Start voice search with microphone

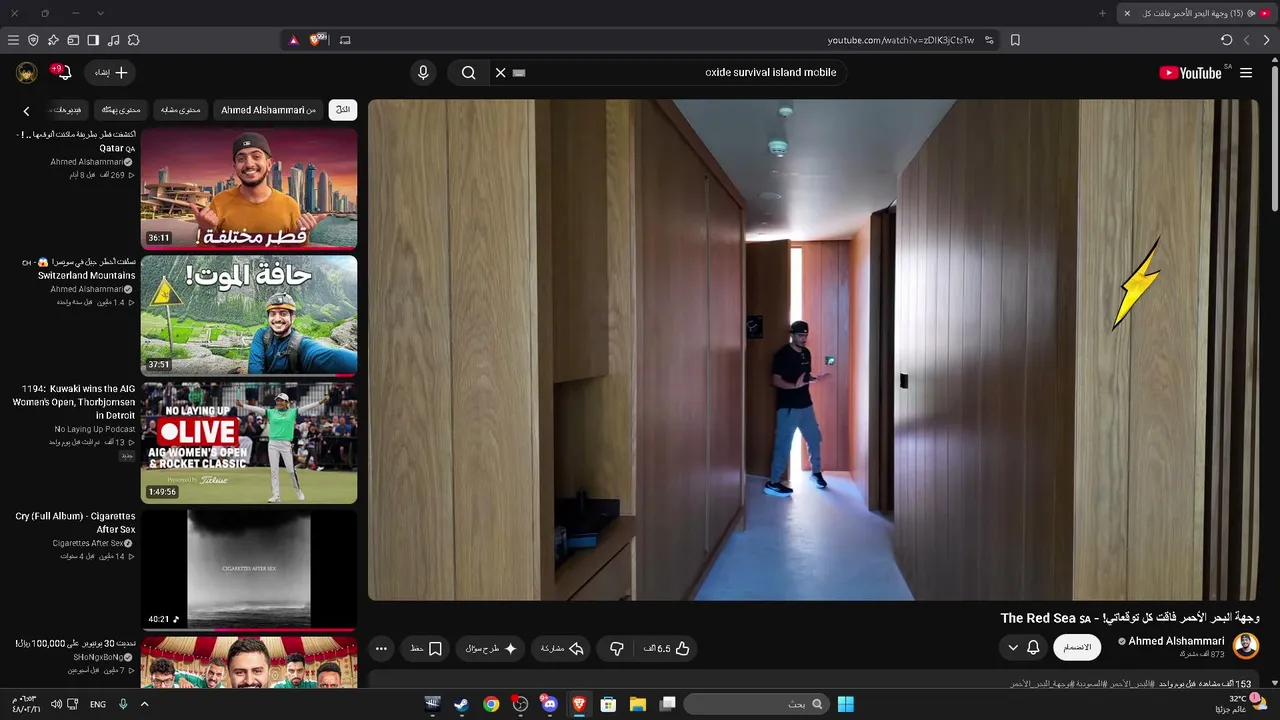point(423,73)
